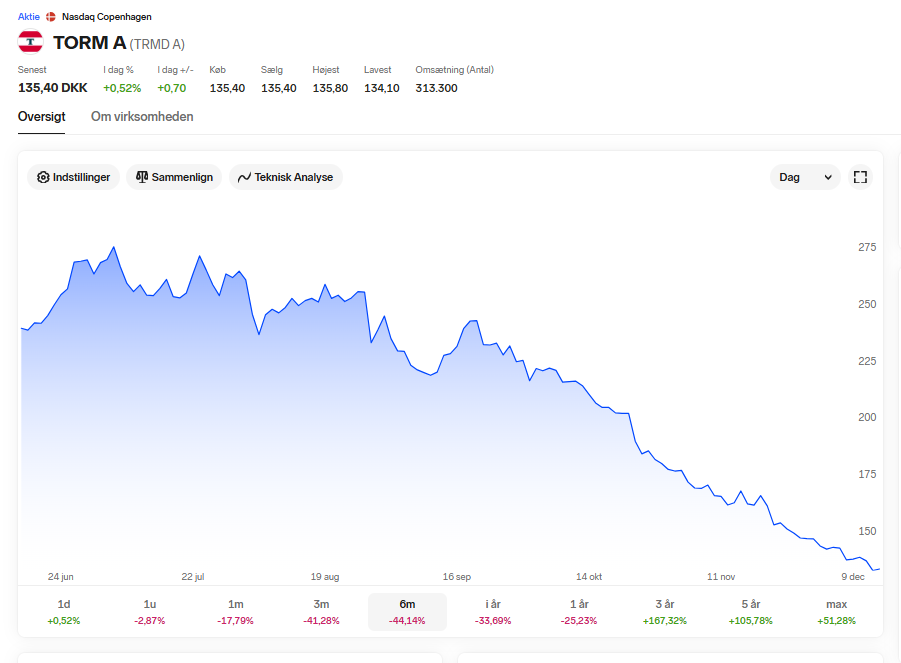
Task: Open the Indstillinger chart settings button
Action: [74, 177]
